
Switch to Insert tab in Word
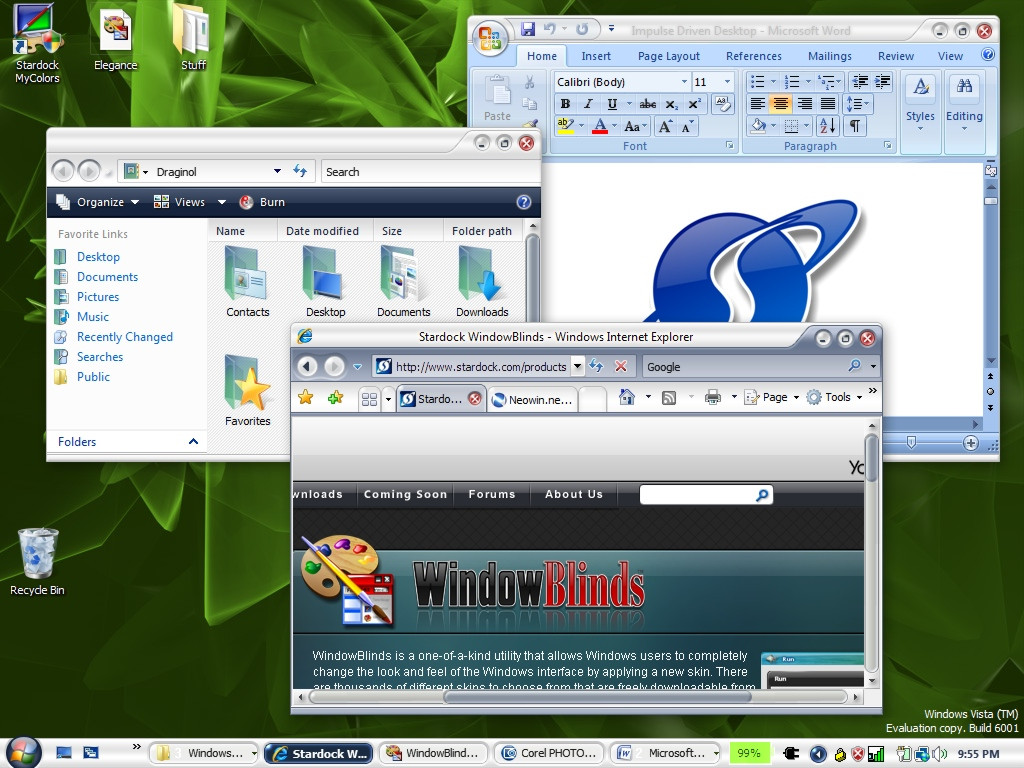(596, 56)
